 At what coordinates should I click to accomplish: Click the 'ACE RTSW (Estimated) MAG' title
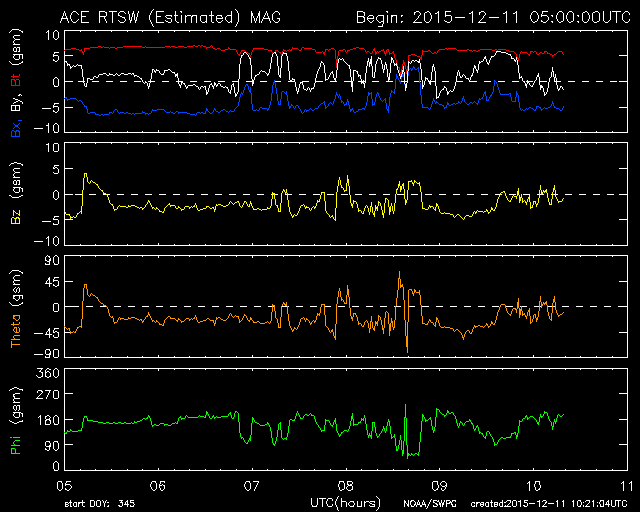(x=170, y=18)
